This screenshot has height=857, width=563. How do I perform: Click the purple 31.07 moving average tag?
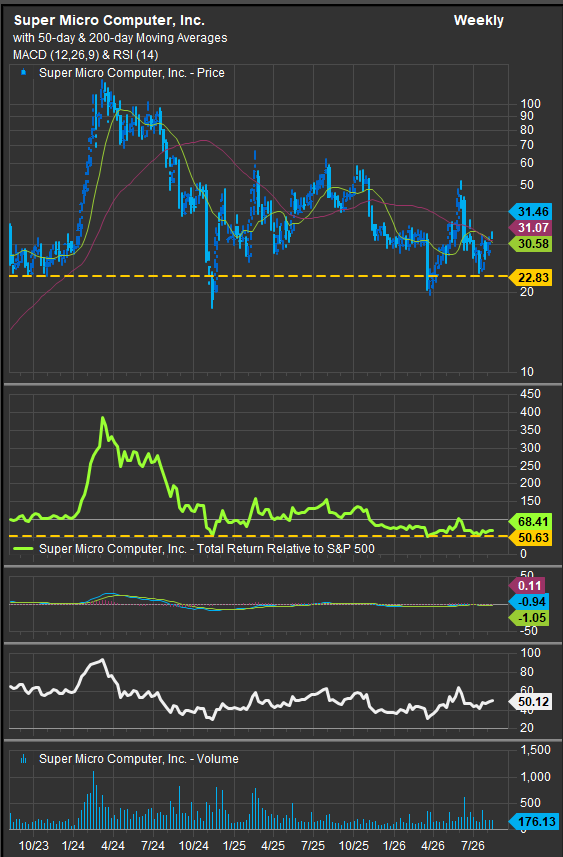coord(530,227)
